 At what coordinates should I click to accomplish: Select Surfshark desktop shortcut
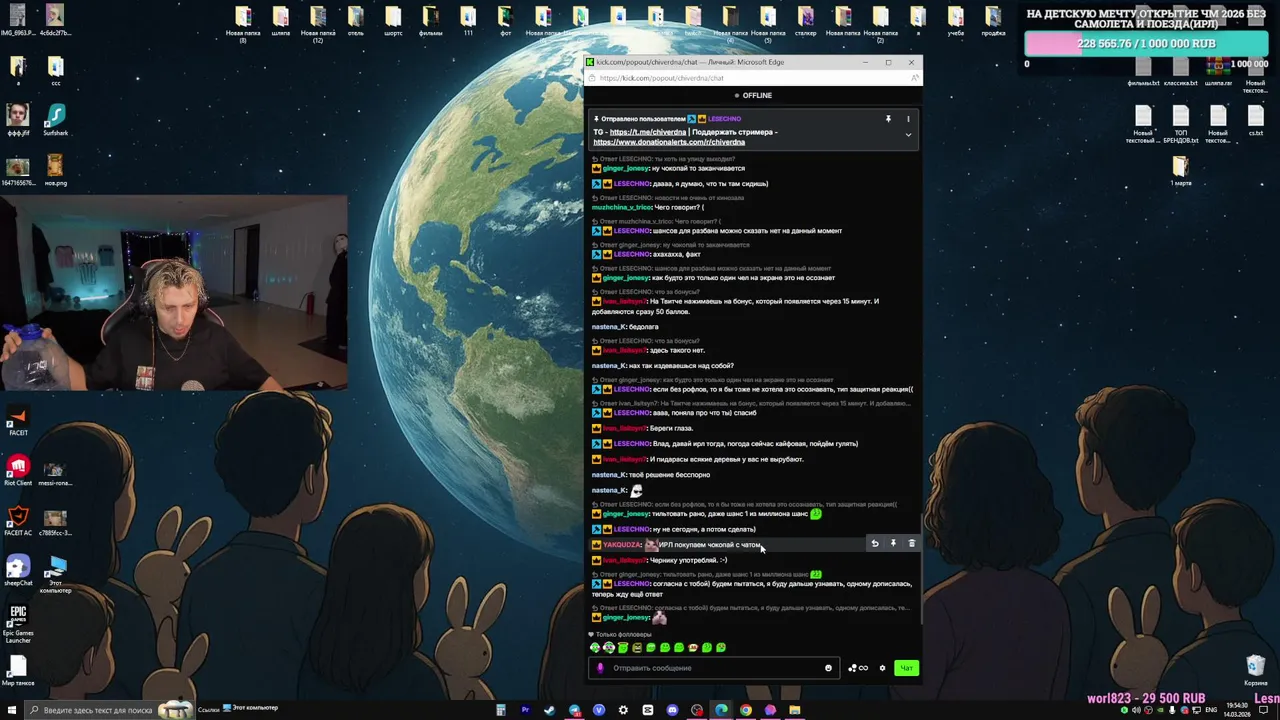(55, 120)
